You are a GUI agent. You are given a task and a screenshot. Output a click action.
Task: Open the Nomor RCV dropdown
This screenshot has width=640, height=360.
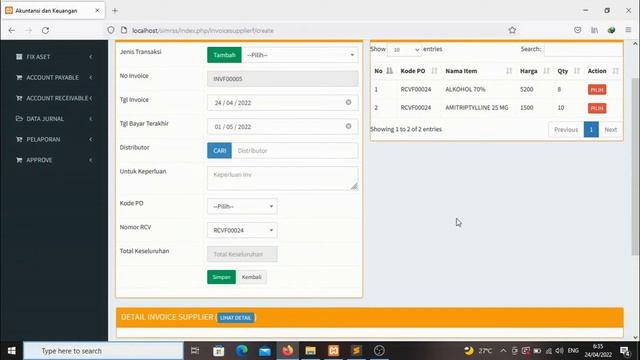pos(242,230)
